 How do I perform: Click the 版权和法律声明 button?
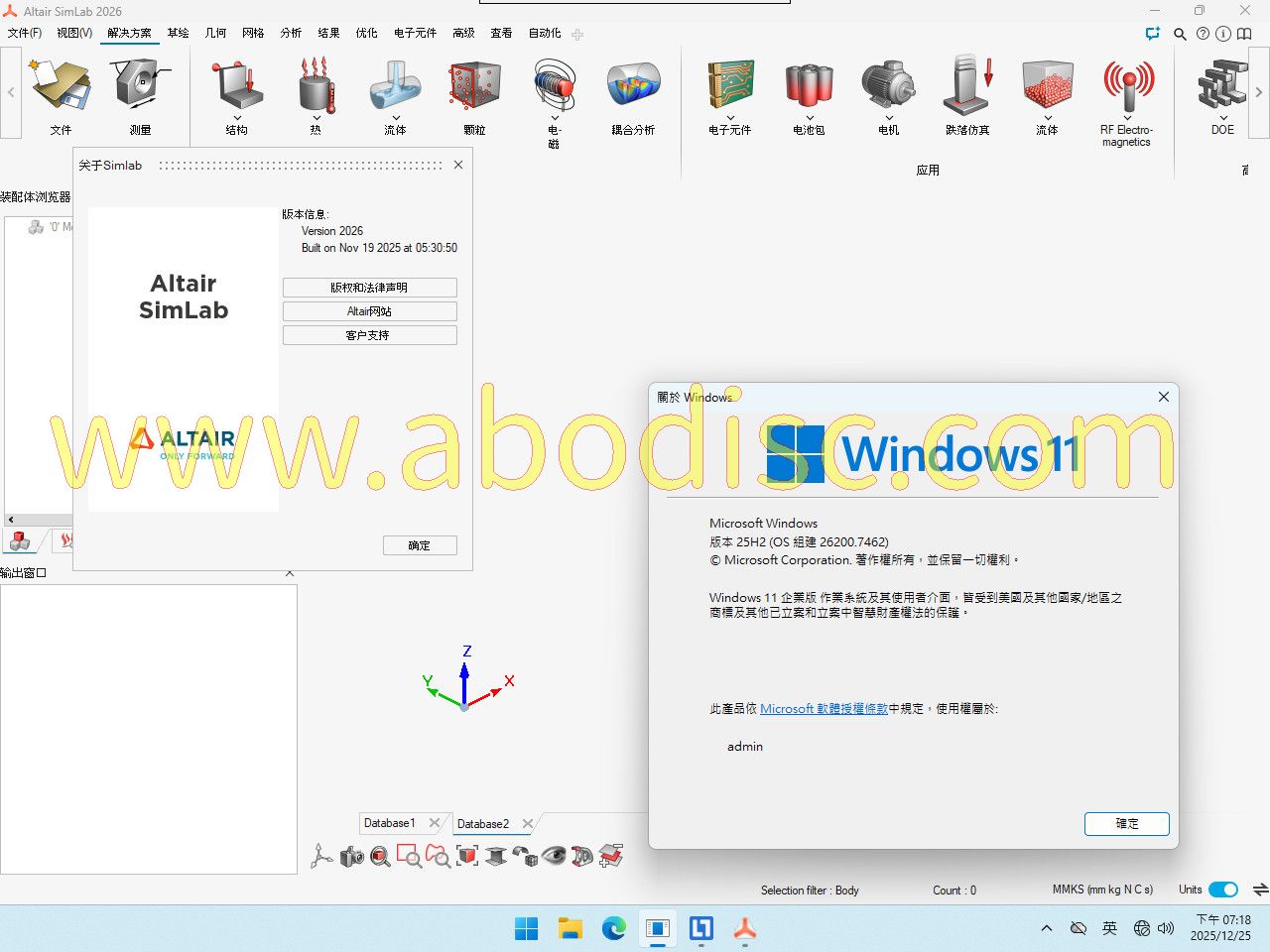(369, 288)
